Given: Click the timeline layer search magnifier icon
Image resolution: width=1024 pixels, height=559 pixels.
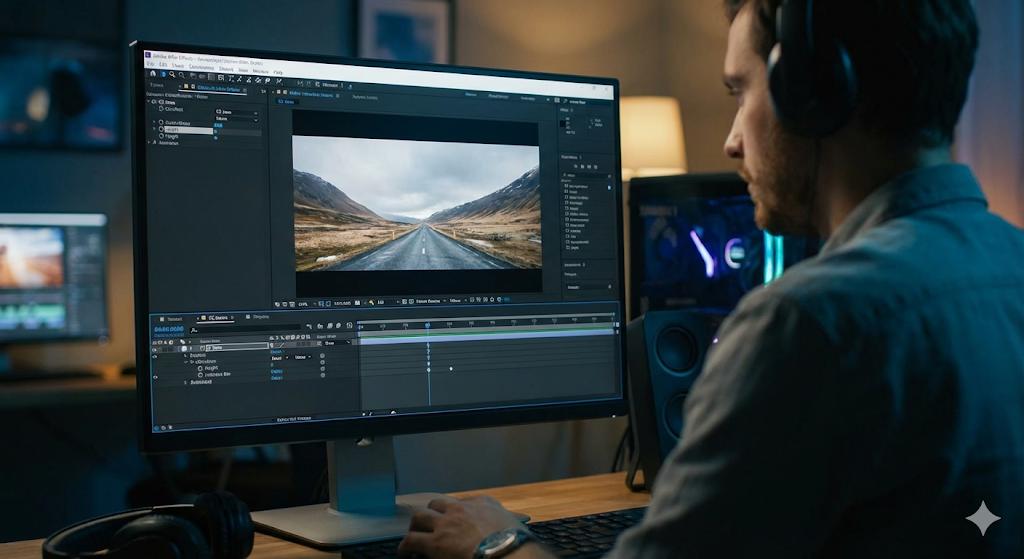Looking at the screenshot, I should [x=195, y=328].
